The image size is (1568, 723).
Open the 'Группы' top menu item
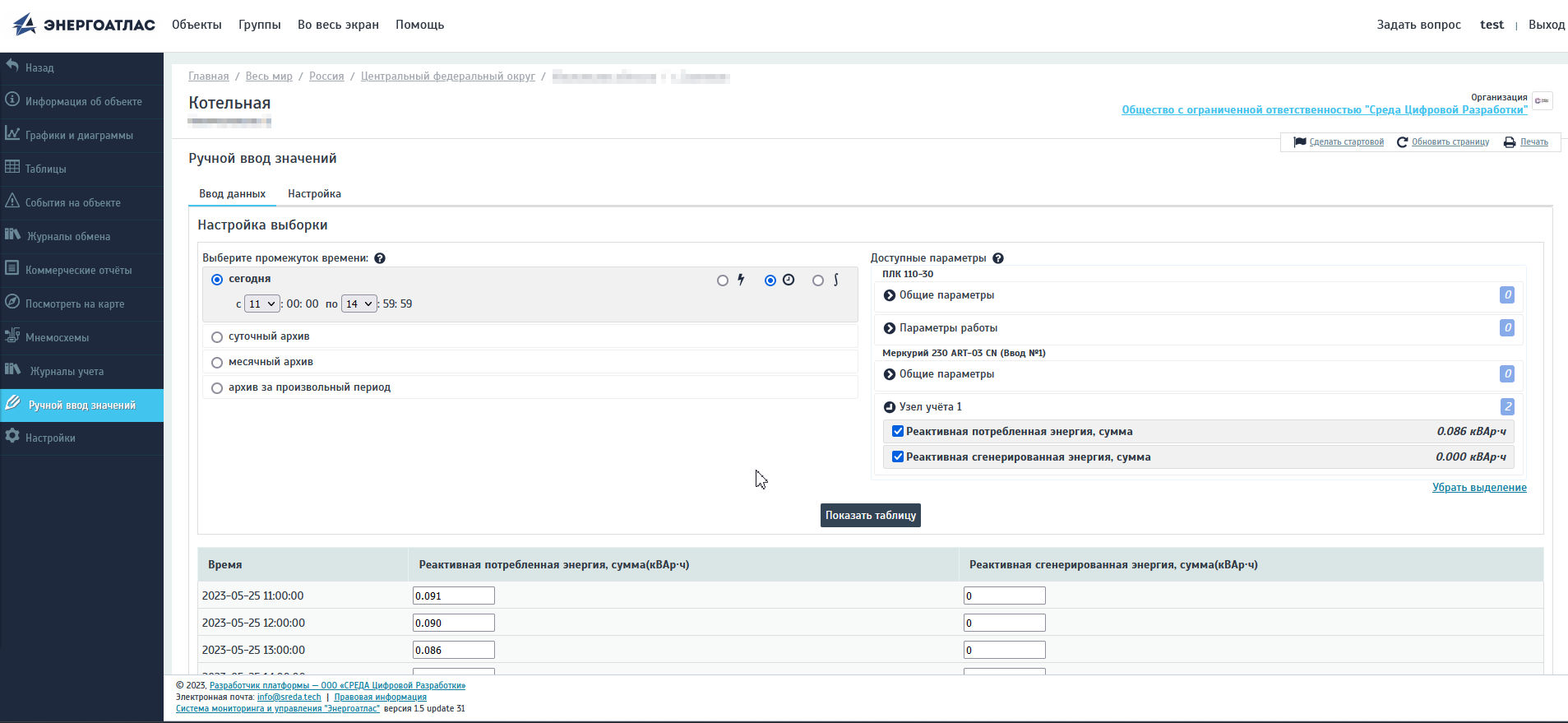260,25
